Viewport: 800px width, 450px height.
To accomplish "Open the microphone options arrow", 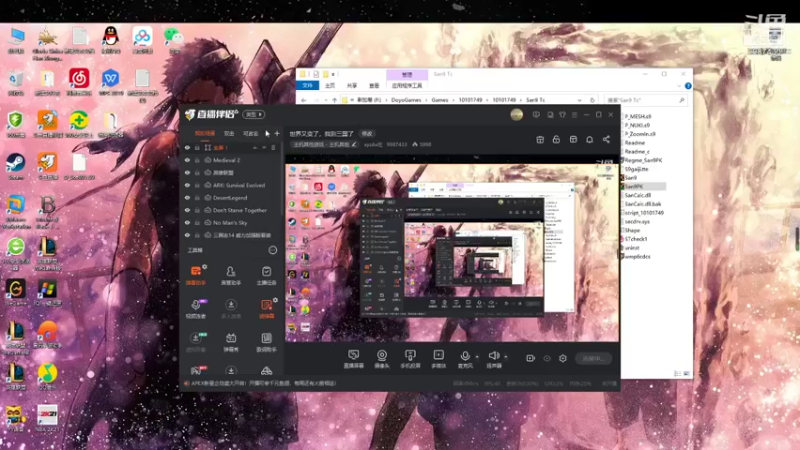I will point(477,357).
